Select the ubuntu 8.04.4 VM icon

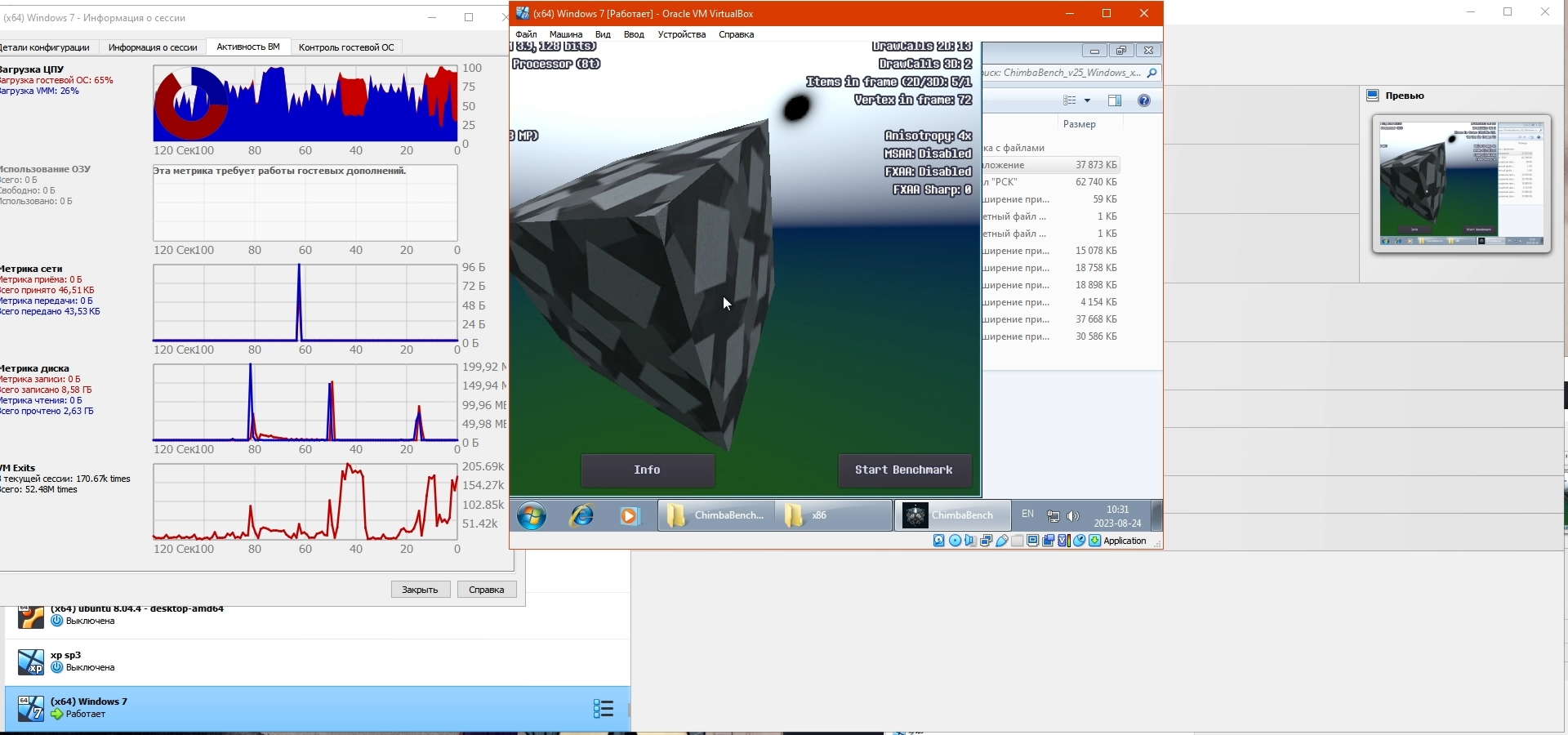31,617
